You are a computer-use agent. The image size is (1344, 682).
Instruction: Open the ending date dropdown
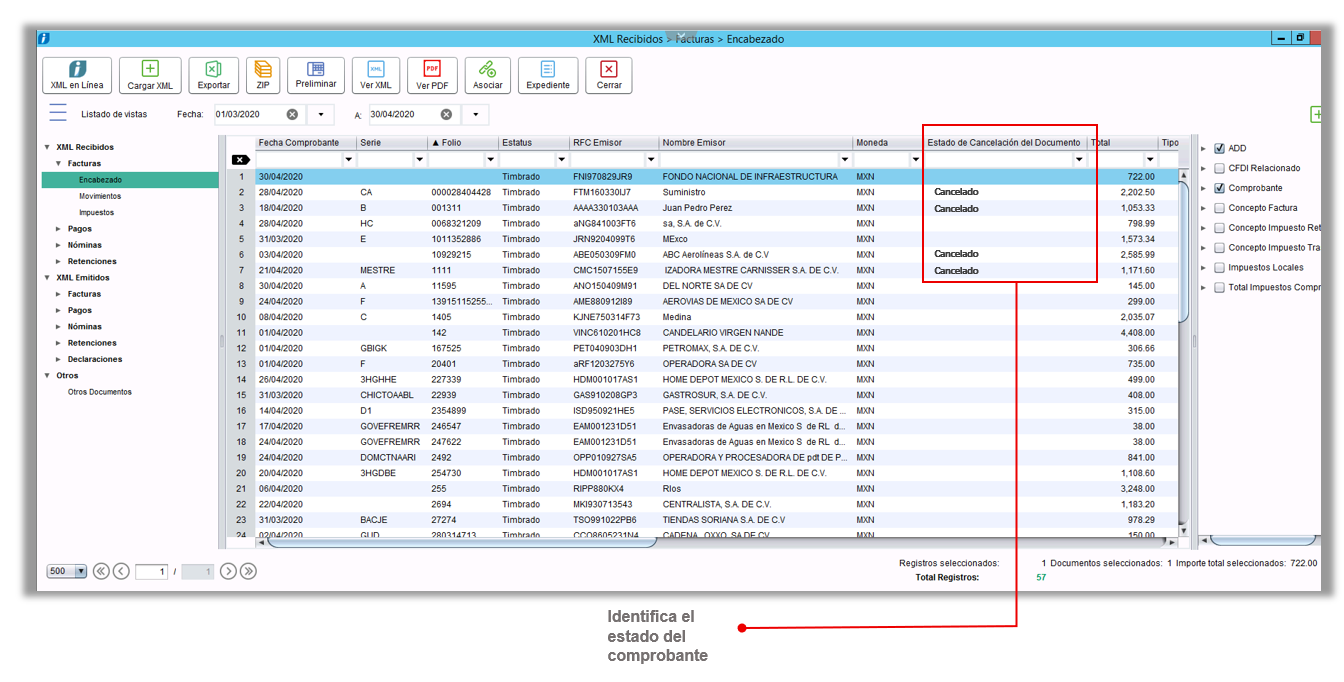click(475, 114)
